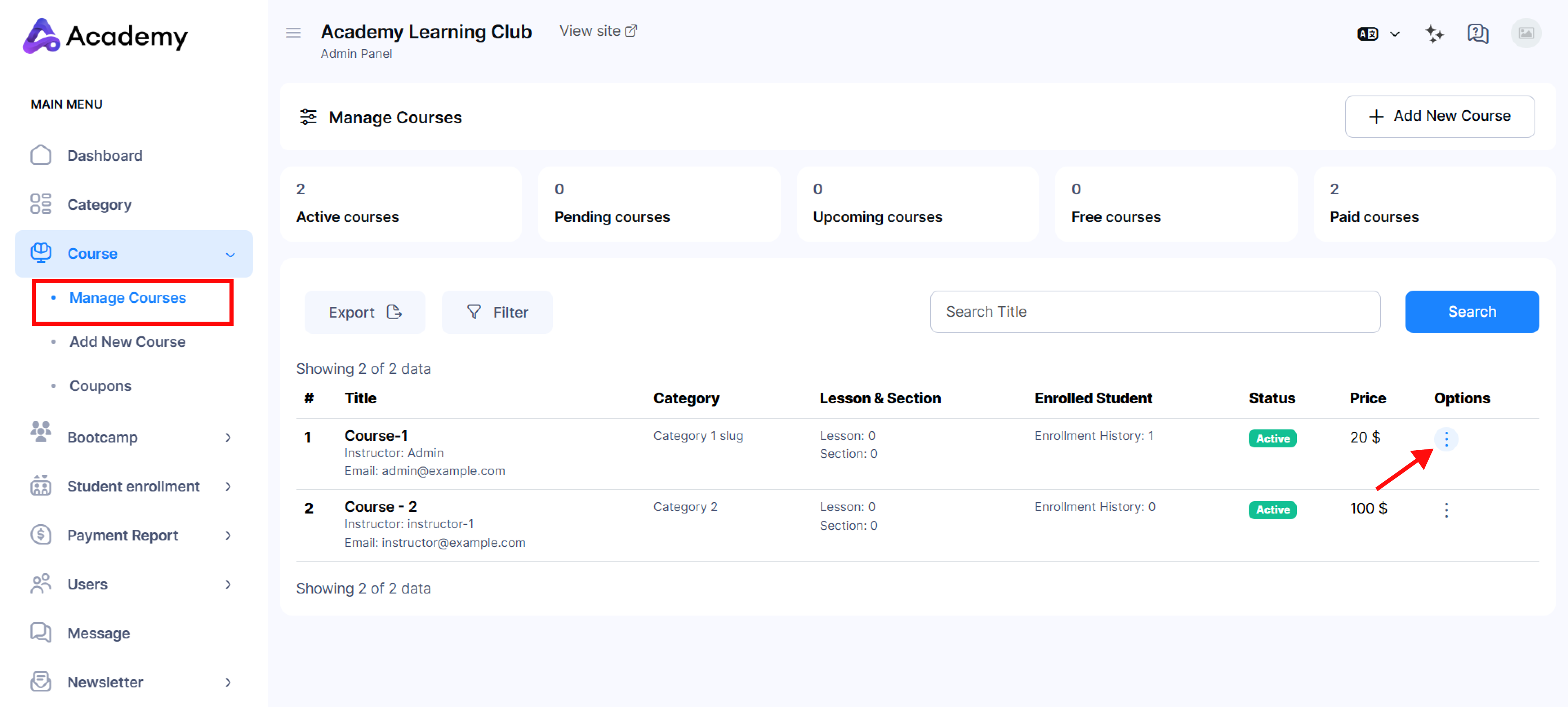
Task: Open the Coupons sidebar item
Action: (x=100, y=385)
